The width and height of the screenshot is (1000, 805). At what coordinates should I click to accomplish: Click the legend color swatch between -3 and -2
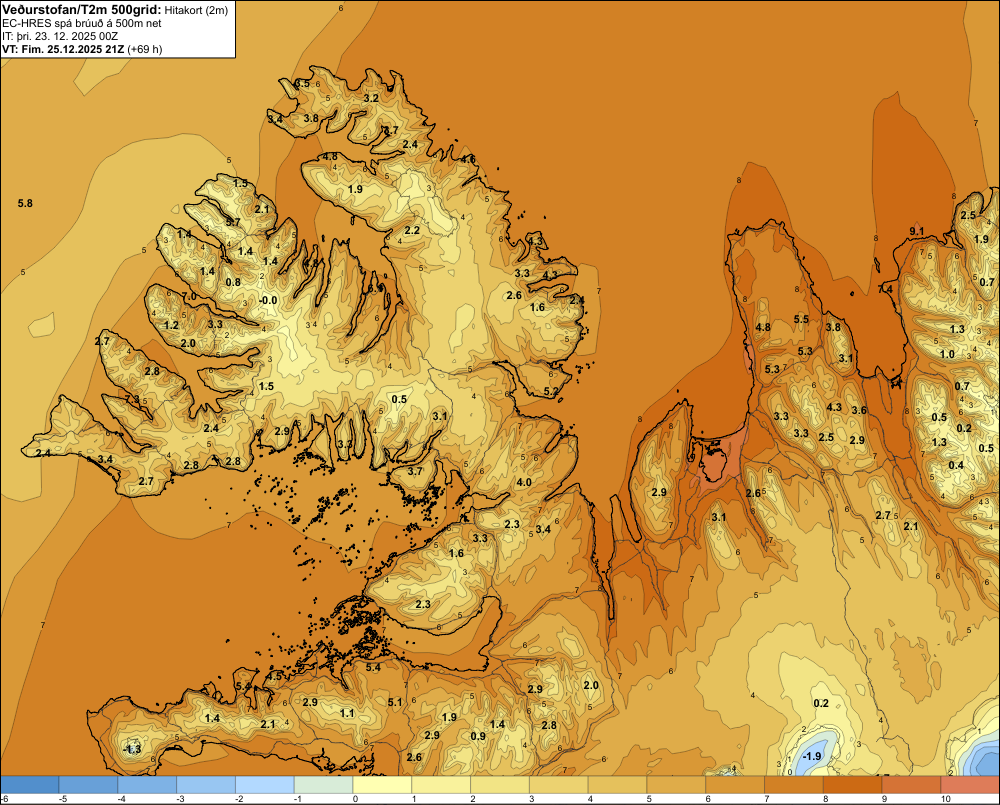click(206, 785)
